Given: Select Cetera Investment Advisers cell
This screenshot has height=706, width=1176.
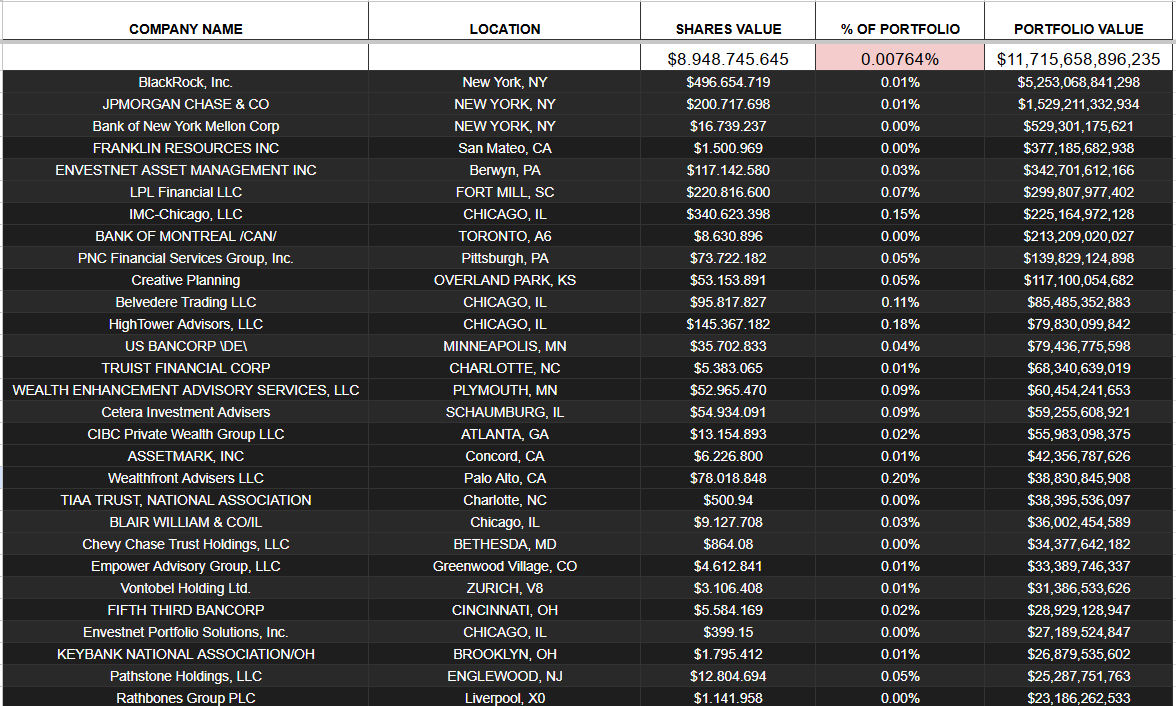Looking at the screenshot, I should click(x=185, y=413).
